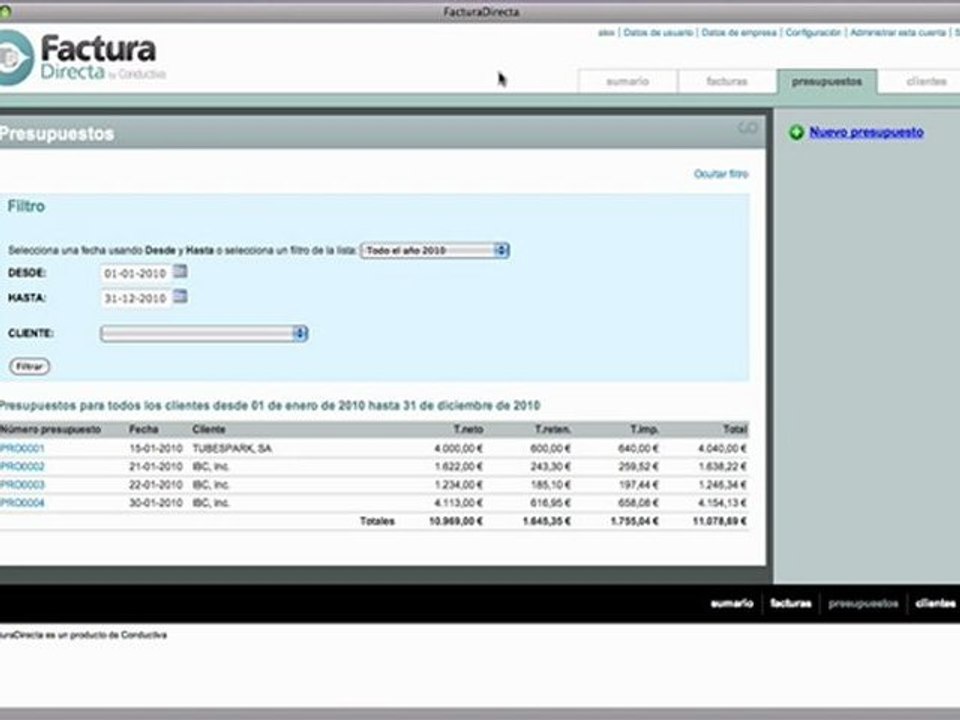Open the 'Todo el año 2010' filter dropdown
The image size is (960, 720).
point(435,250)
